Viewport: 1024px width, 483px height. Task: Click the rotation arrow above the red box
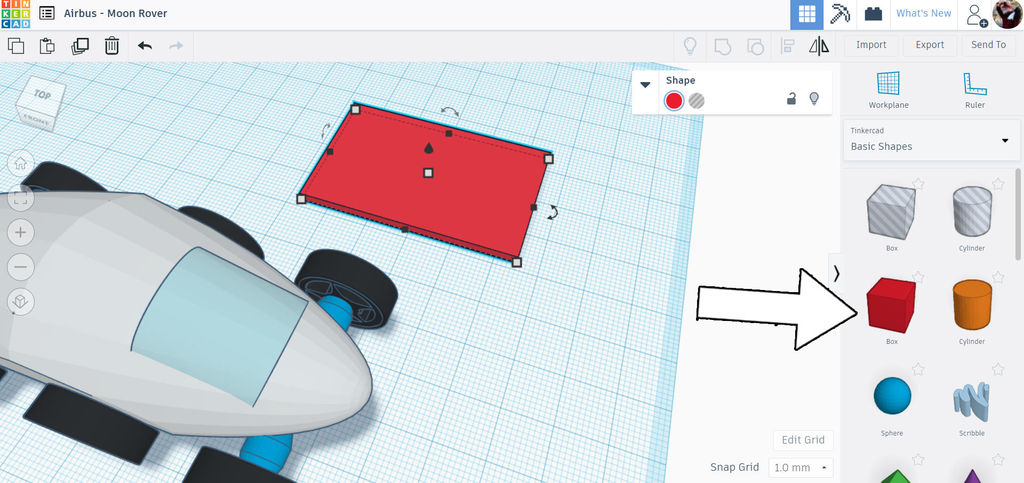click(449, 112)
